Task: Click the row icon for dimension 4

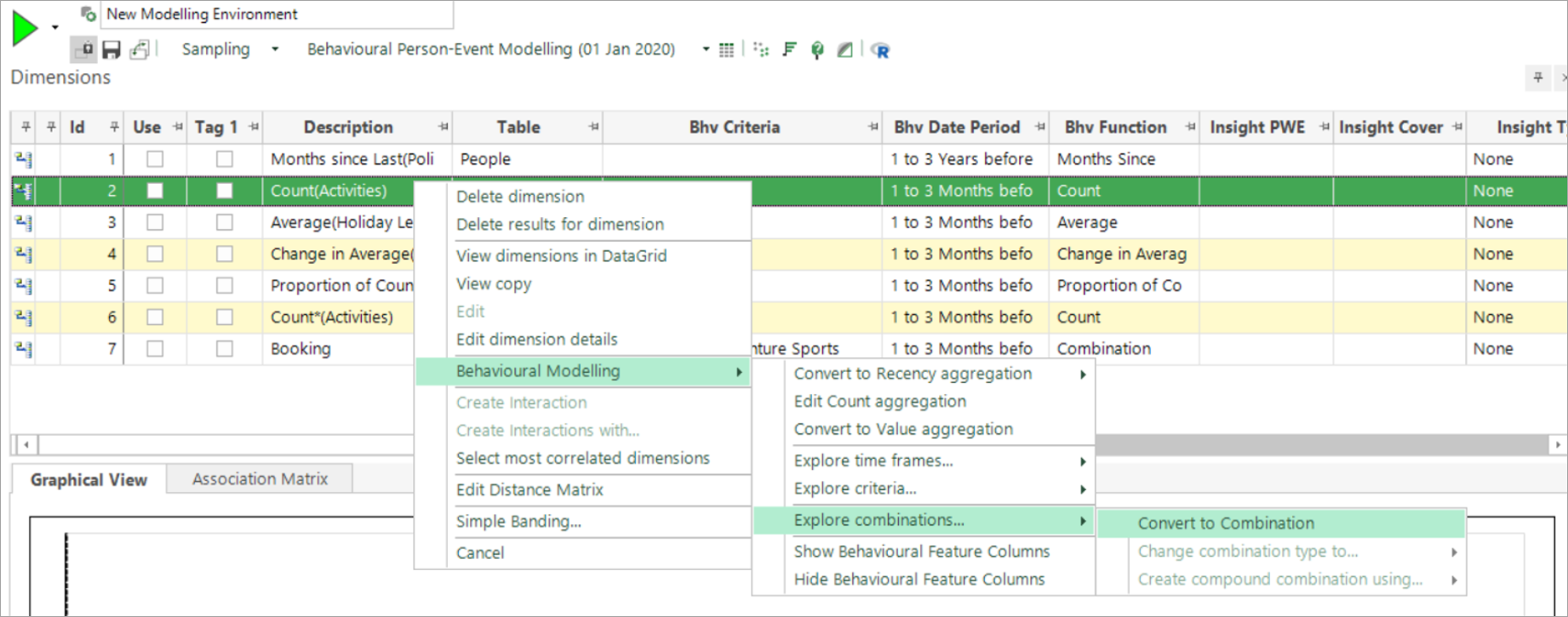Action: pos(23,254)
